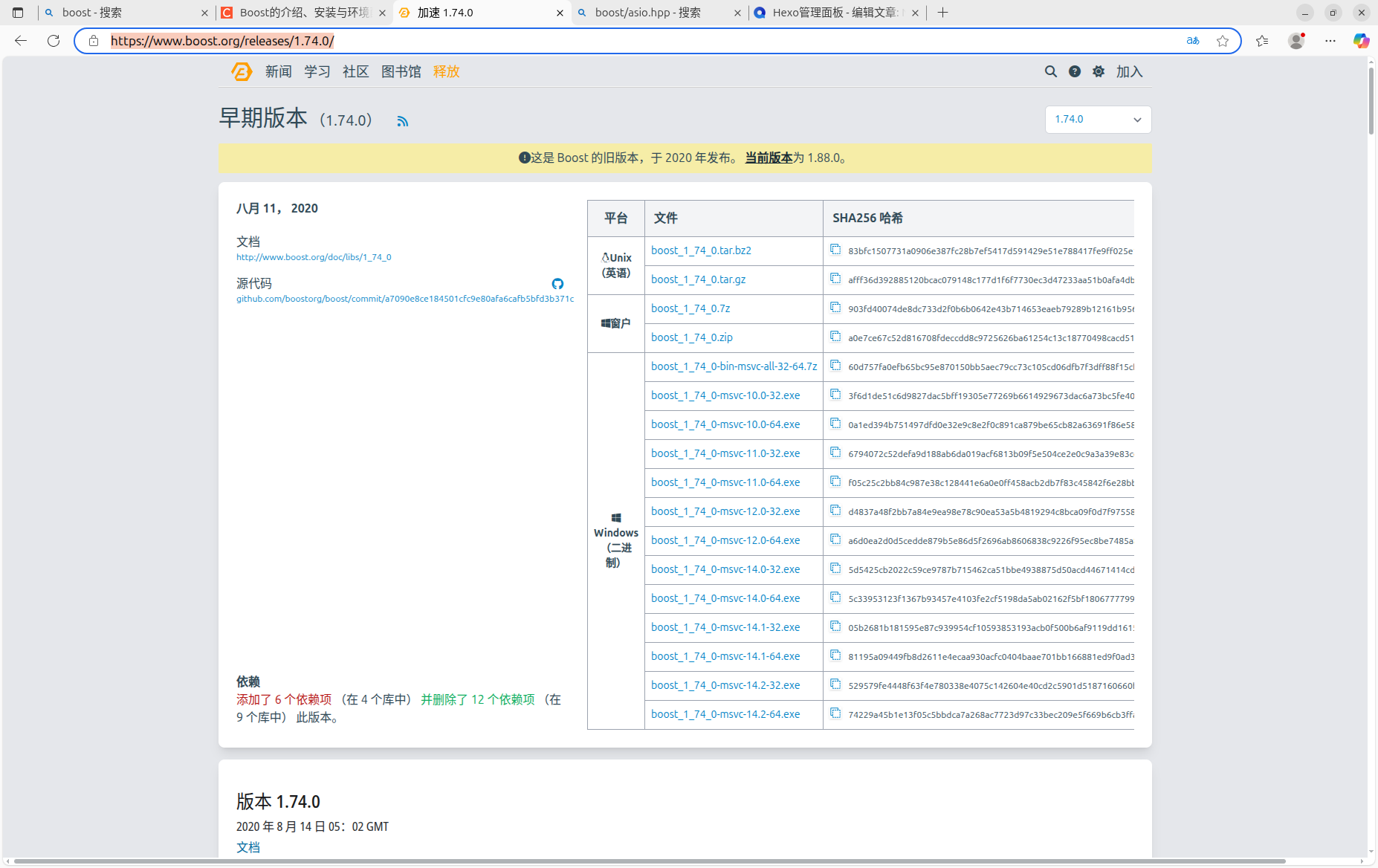Download boost_1_74_0.zip
1378x868 pixels.
pyautogui.click(x=692, y=337)
